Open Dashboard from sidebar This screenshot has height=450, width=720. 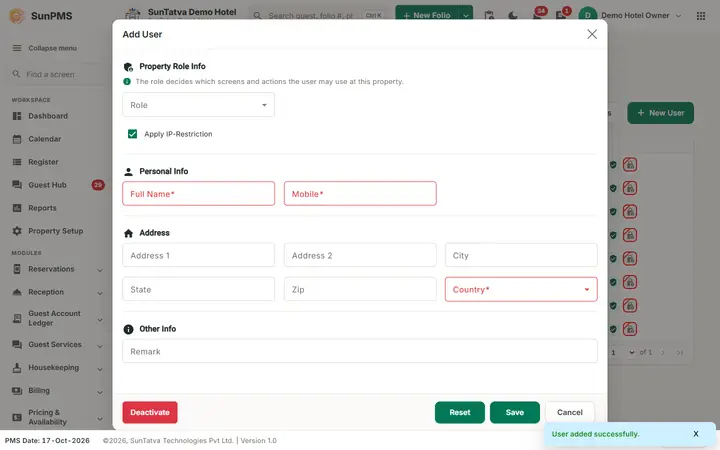(48, 116)
